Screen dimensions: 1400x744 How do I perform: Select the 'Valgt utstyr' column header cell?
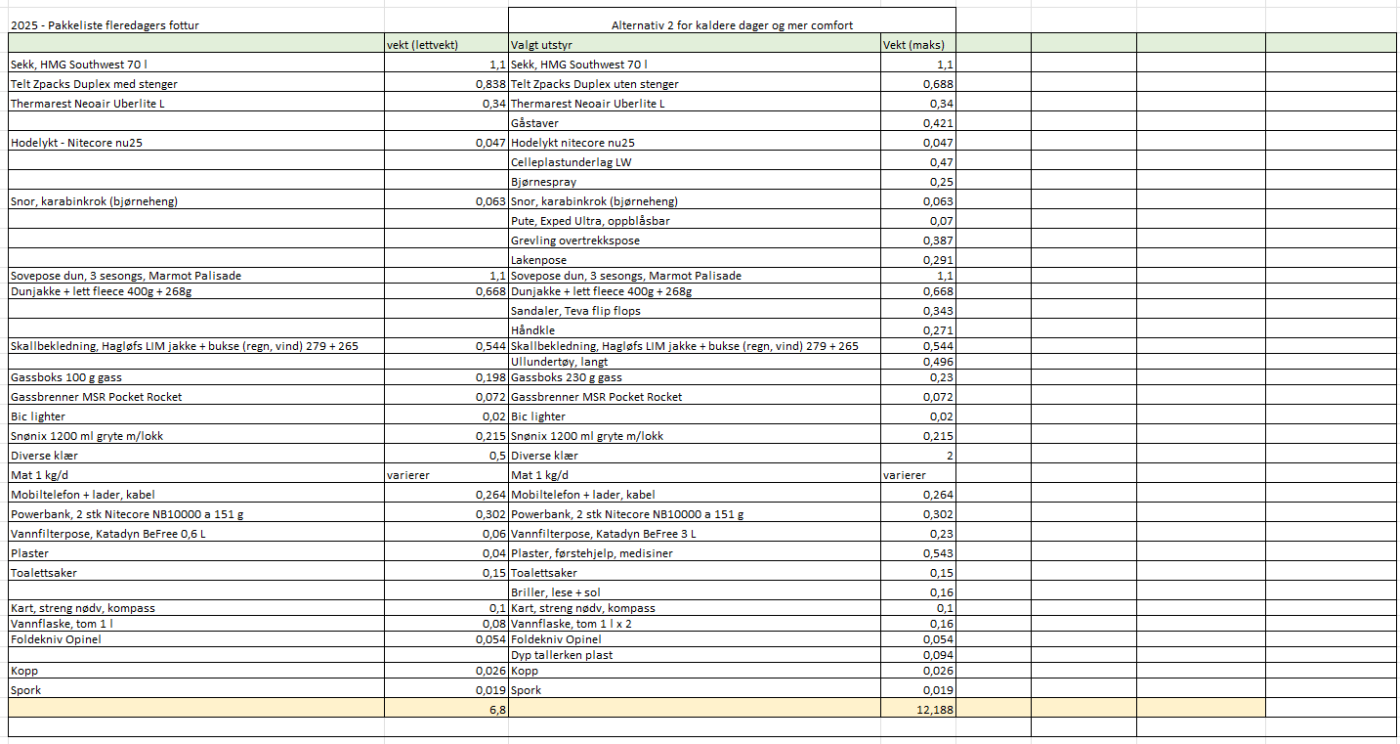(694, 44)
